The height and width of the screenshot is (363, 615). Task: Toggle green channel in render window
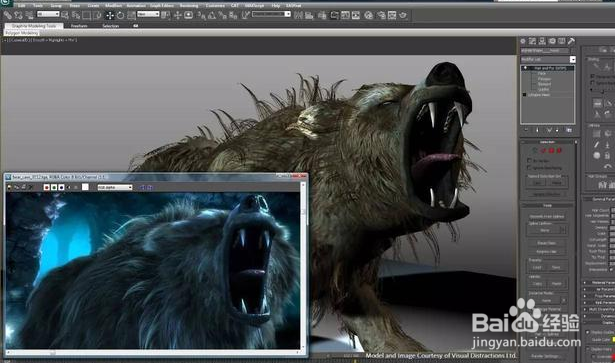[54, 187]
